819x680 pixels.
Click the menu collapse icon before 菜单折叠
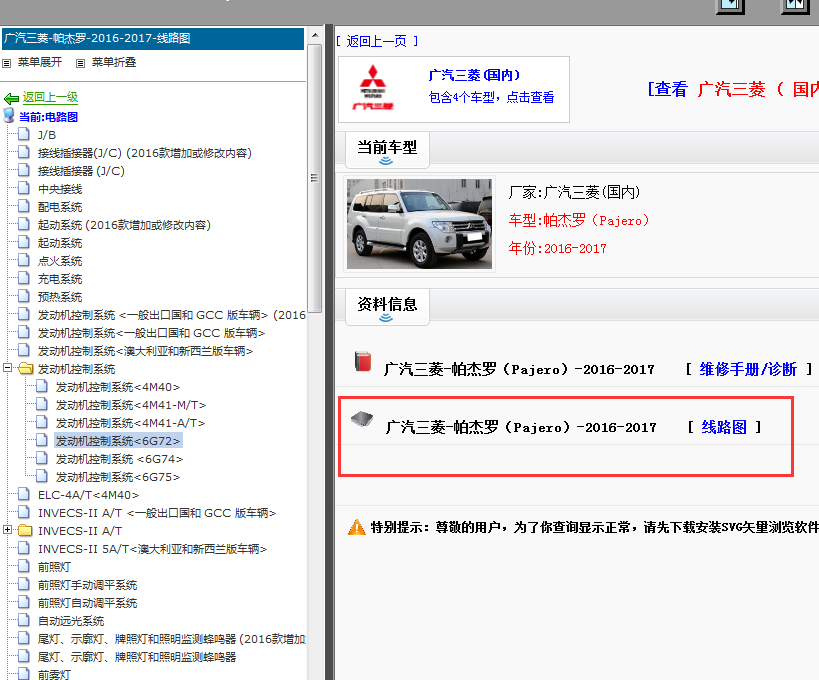coord(80,63)
